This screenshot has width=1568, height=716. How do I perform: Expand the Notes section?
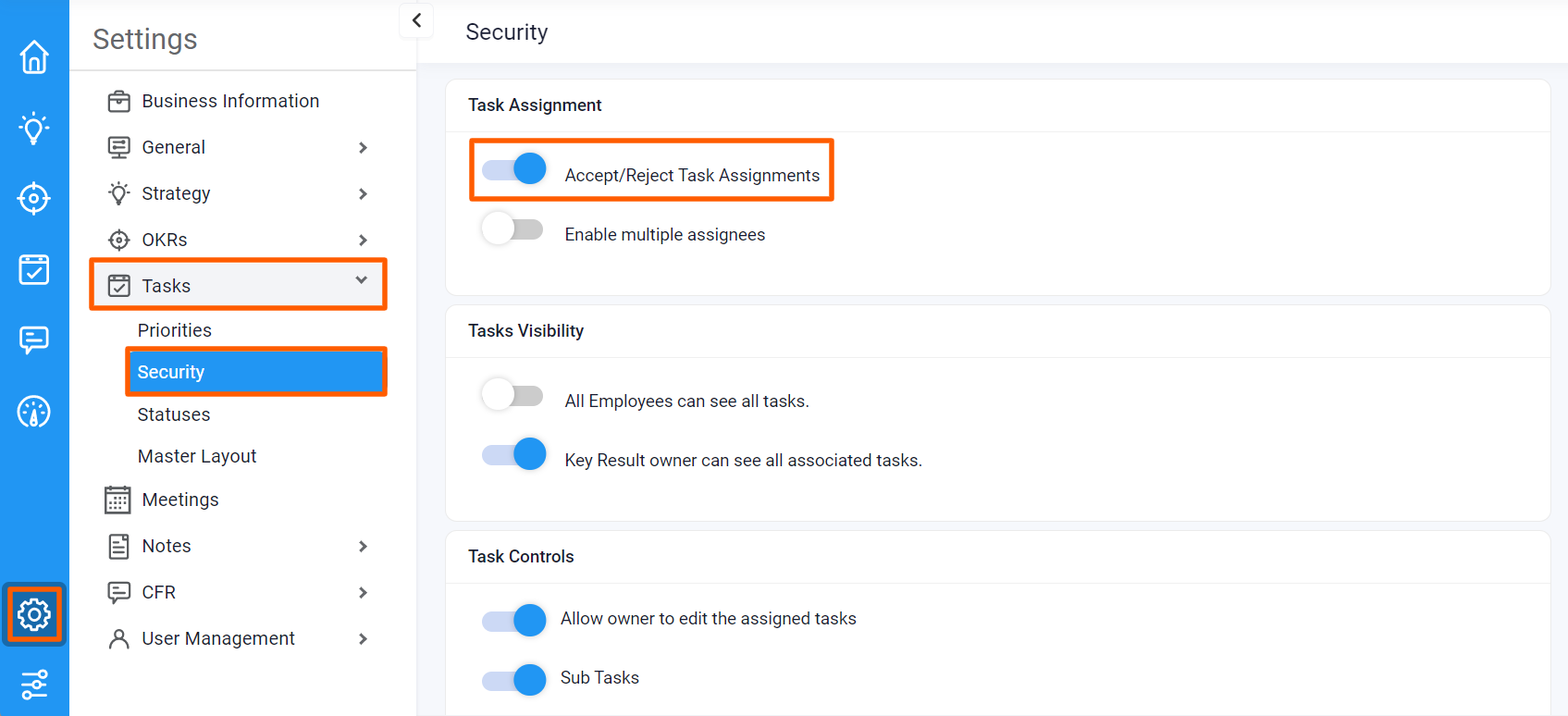coord(363,546)
